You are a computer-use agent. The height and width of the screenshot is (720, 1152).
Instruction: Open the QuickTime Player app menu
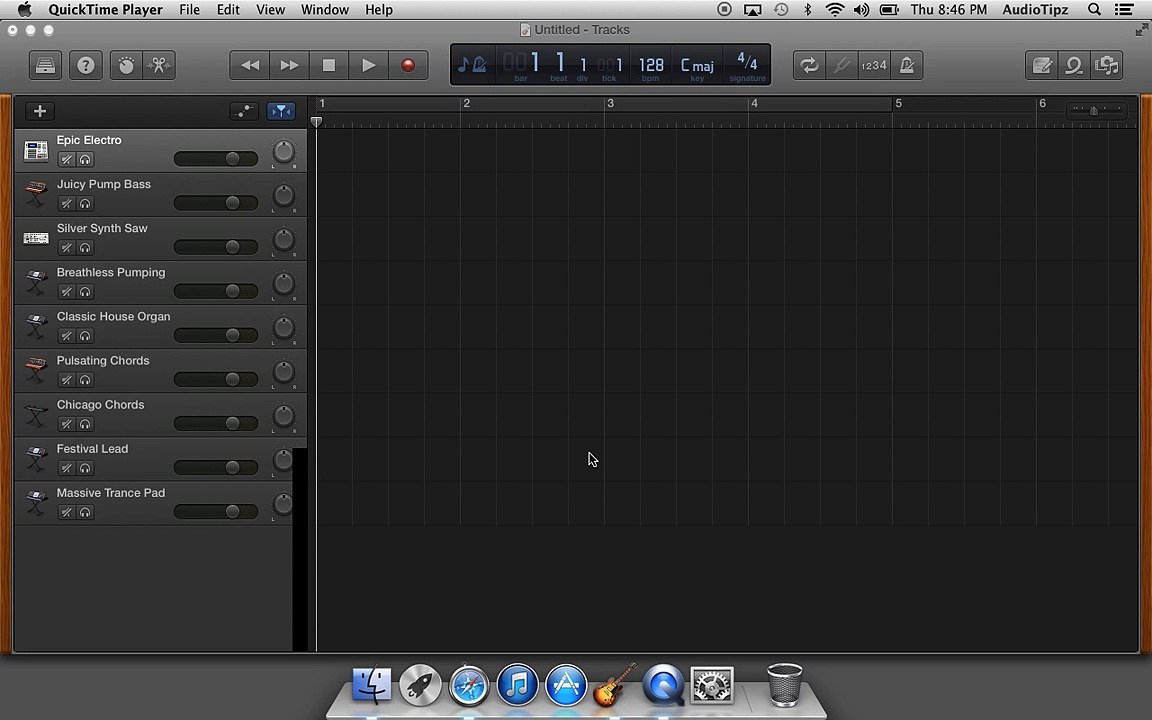click(105, 10)
